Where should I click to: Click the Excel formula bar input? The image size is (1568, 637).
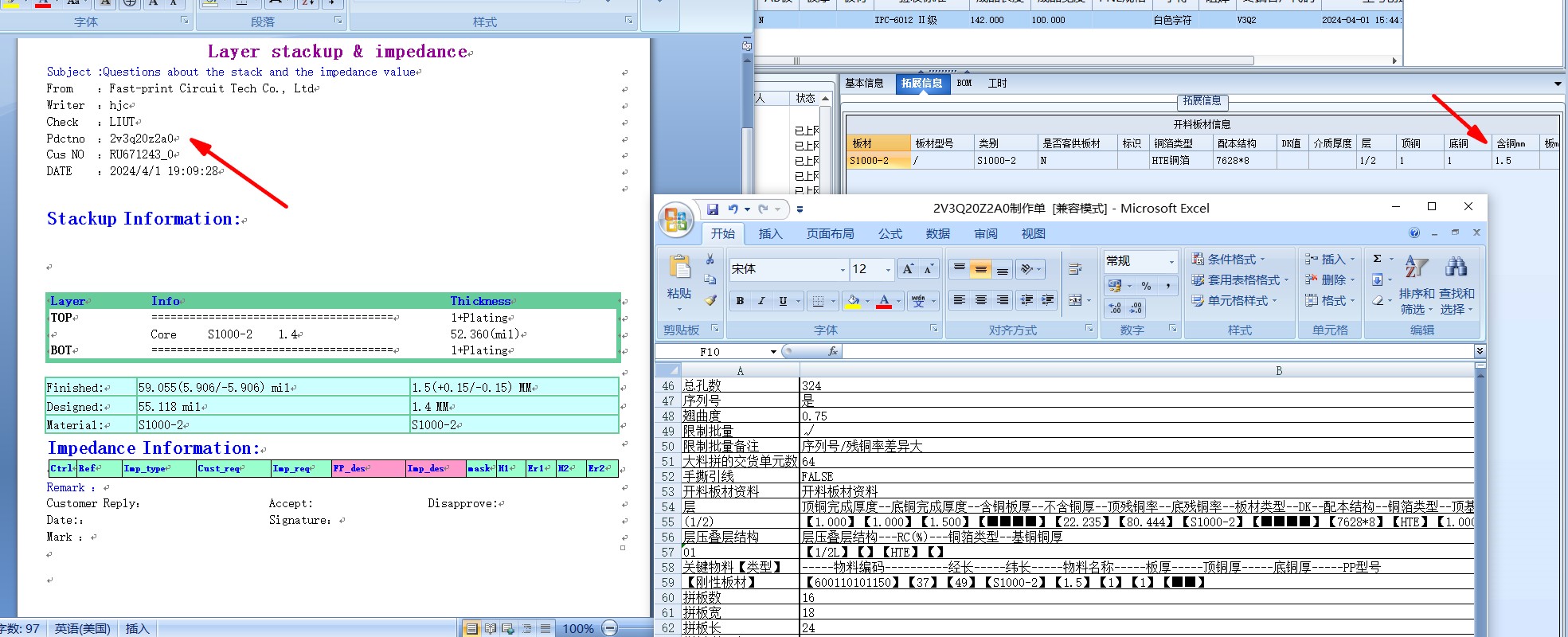(x=1158, y=351)
